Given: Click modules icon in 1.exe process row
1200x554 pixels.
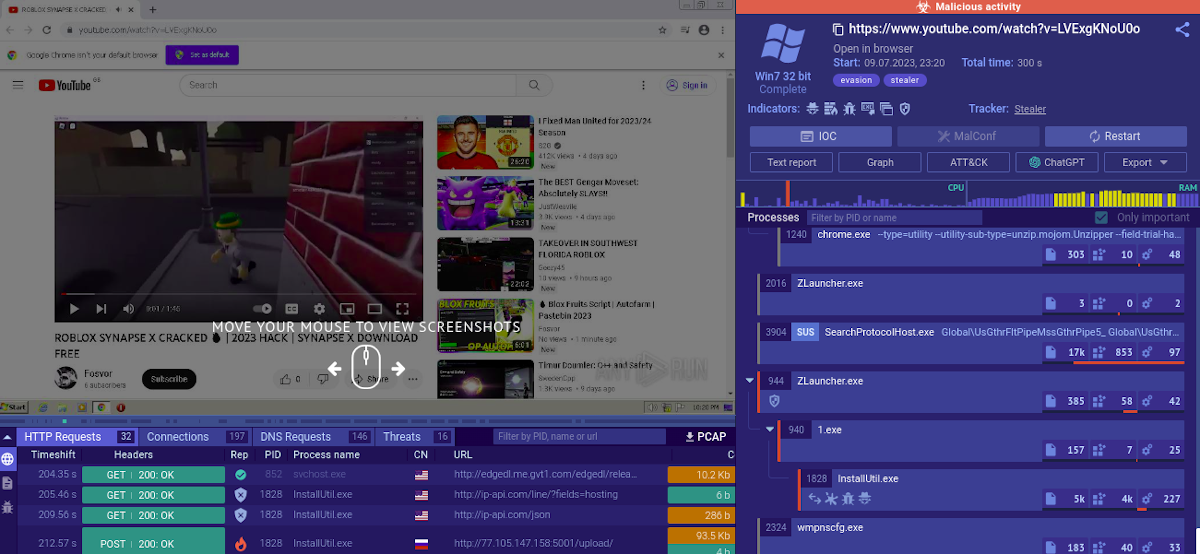Looking at the screenshot, I should click(1099, 450).
